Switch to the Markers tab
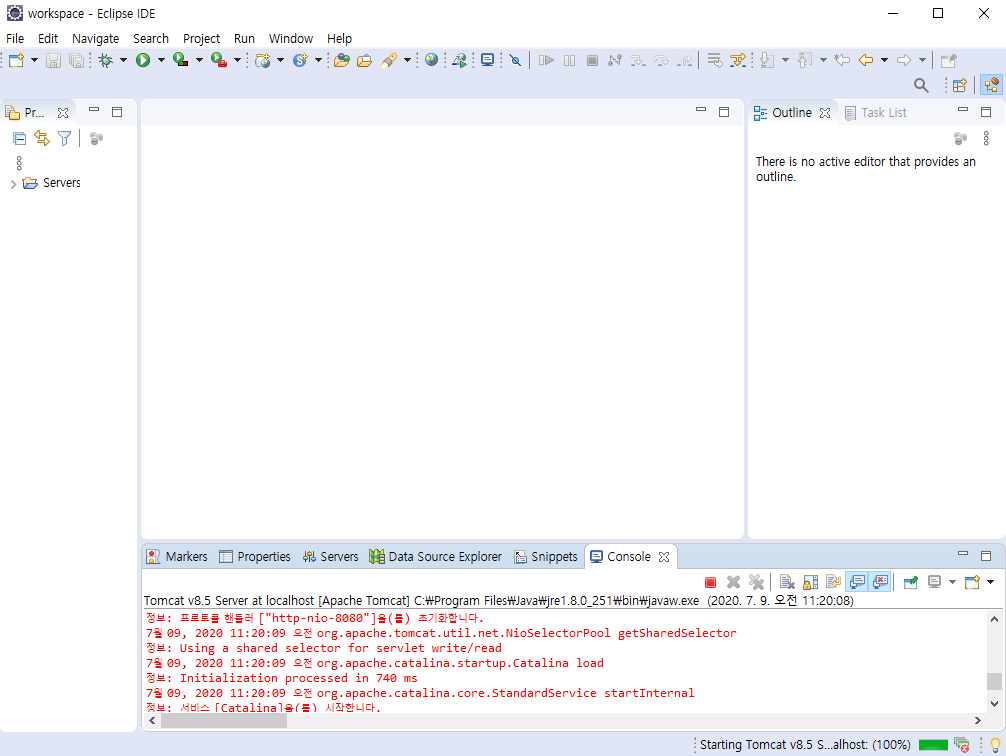 [177, 556]
